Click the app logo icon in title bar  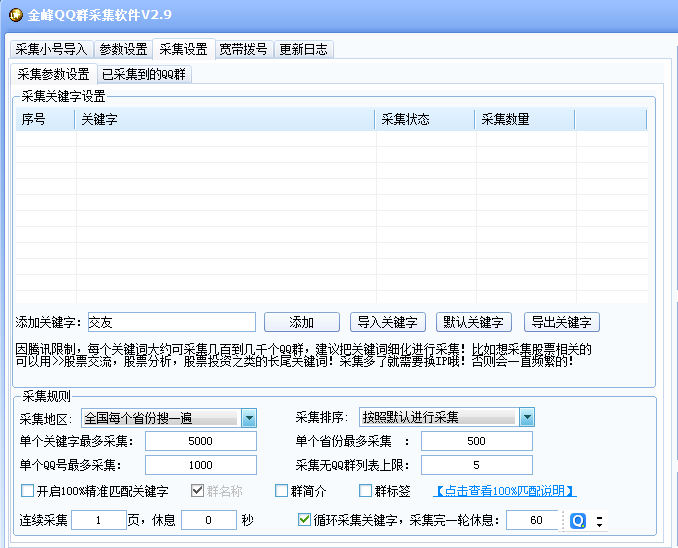pos(16,15)
